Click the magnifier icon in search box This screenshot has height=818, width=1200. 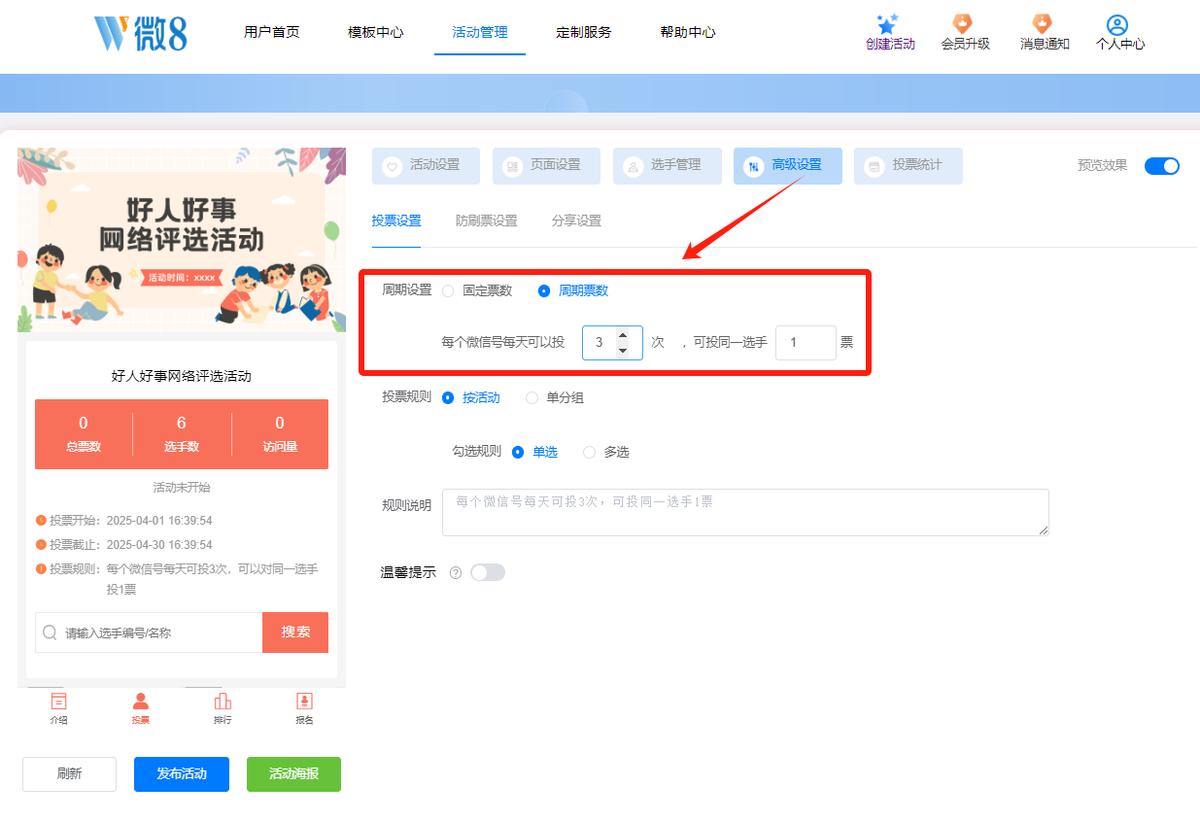50,633
